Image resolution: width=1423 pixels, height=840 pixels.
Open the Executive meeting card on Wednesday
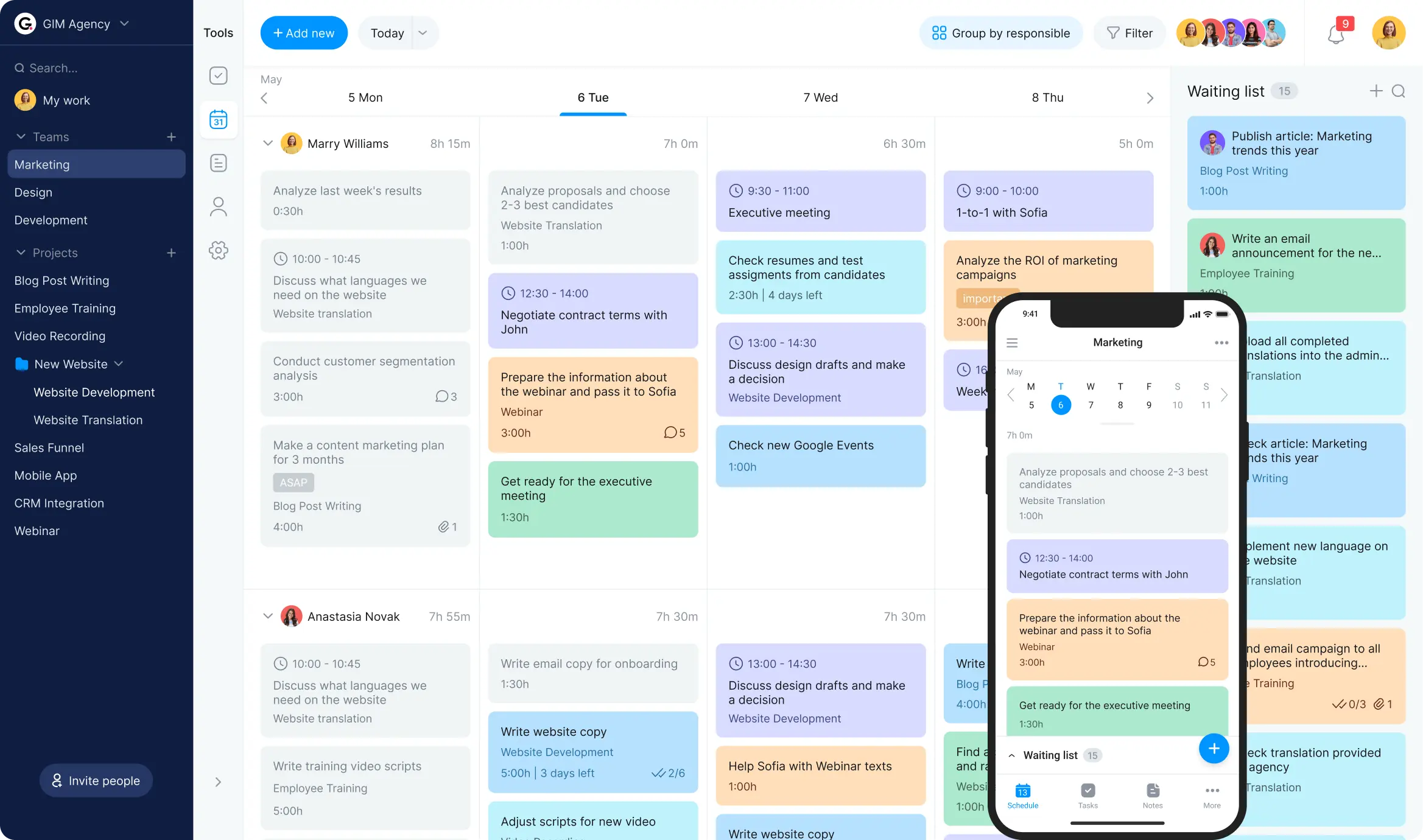820,201
